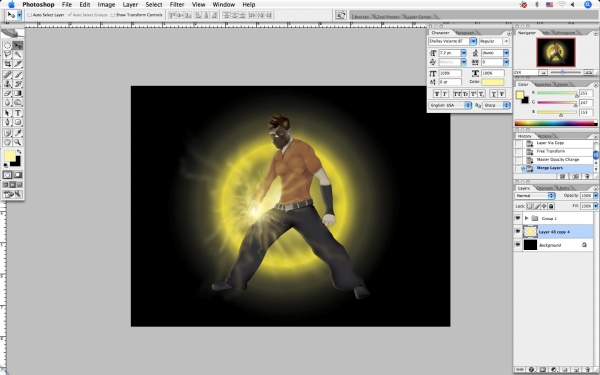Screen dimensions: 600x375
Task: Open the Layer menu
Action: coord(130,5)
